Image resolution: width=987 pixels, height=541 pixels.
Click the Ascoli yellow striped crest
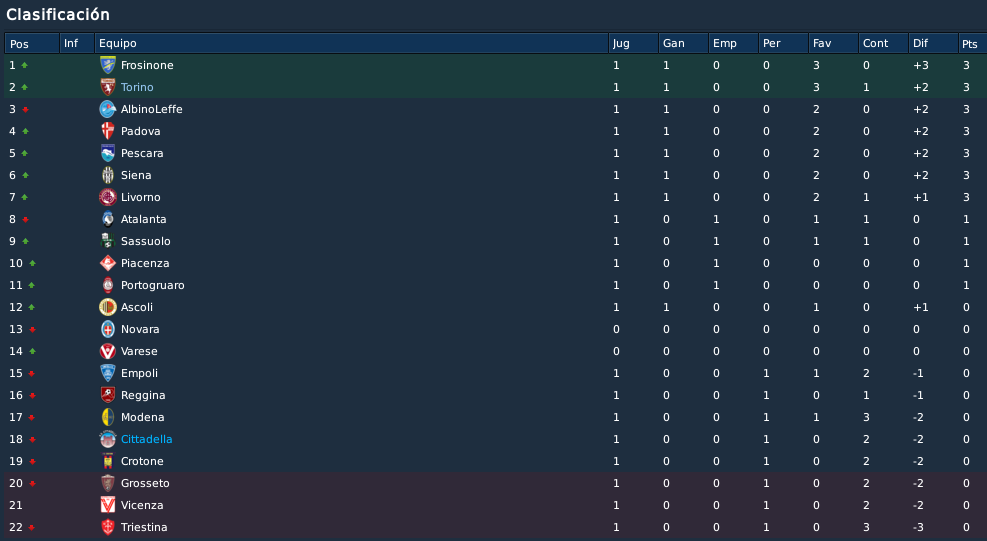pos(108,307)
